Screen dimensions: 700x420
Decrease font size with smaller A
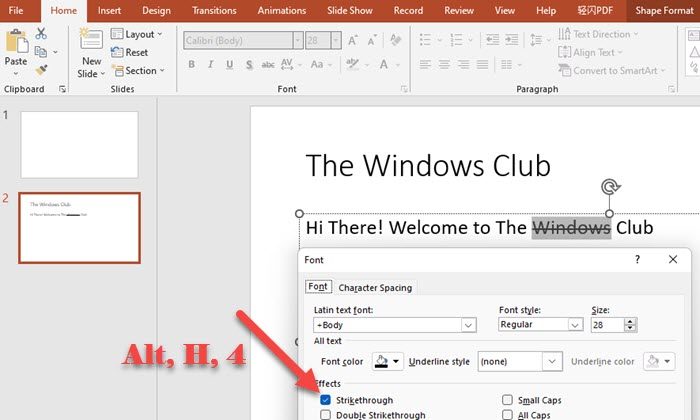[x=371, y=41]
